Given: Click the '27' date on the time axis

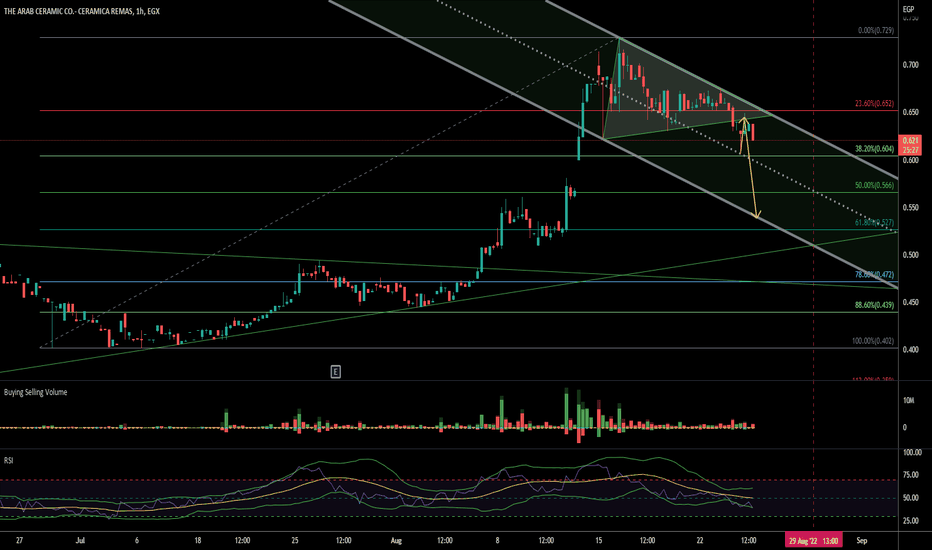Looking at the screenshot, I should pyautogui.click(x=20, y=540).
